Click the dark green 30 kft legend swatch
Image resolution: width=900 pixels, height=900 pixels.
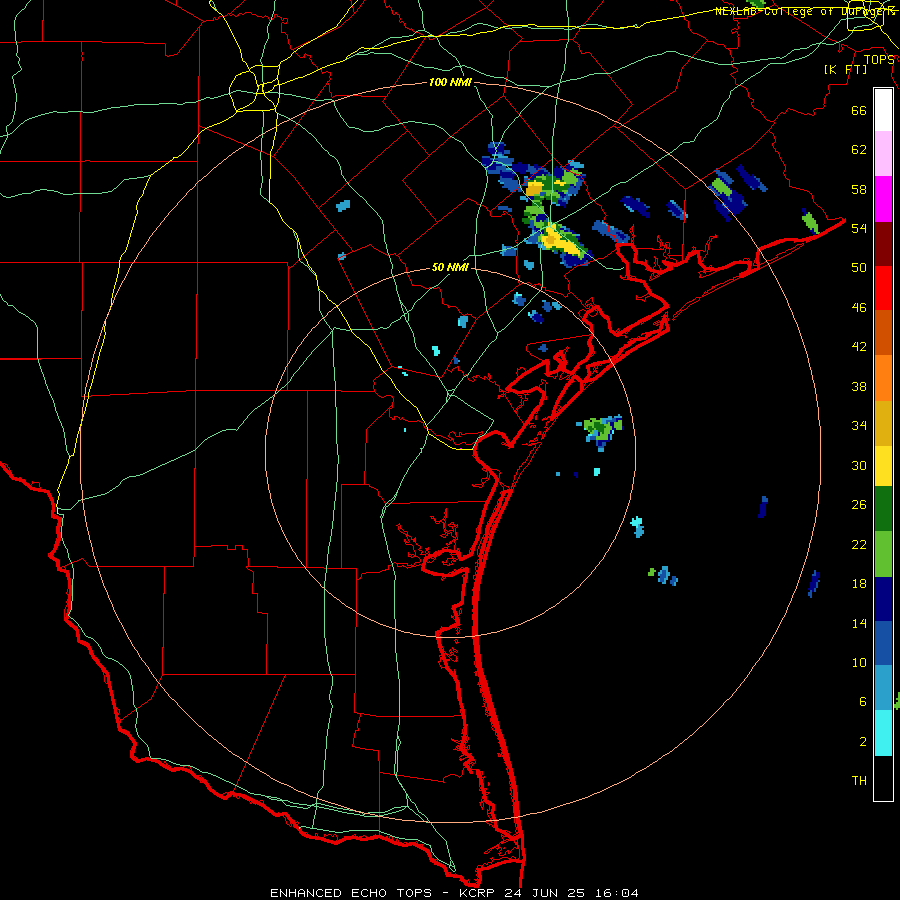click(883, 509)
